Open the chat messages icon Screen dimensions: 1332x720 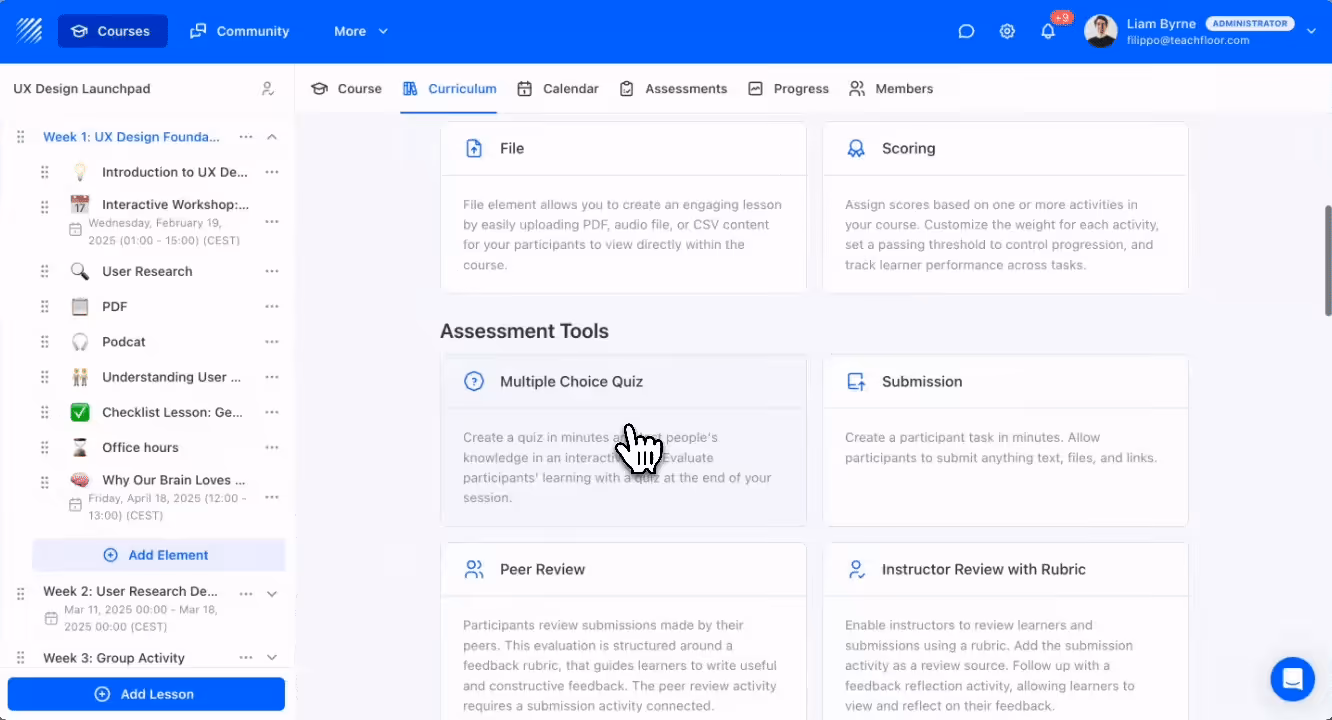[x=966, y=31]
